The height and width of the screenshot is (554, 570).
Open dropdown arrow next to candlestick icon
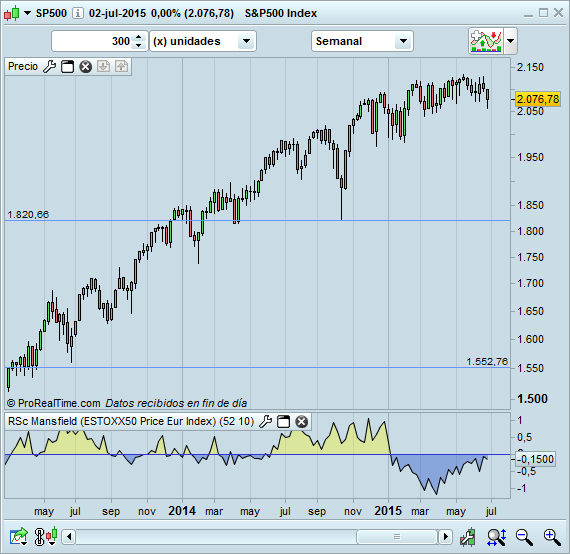[x=27, y=13]
